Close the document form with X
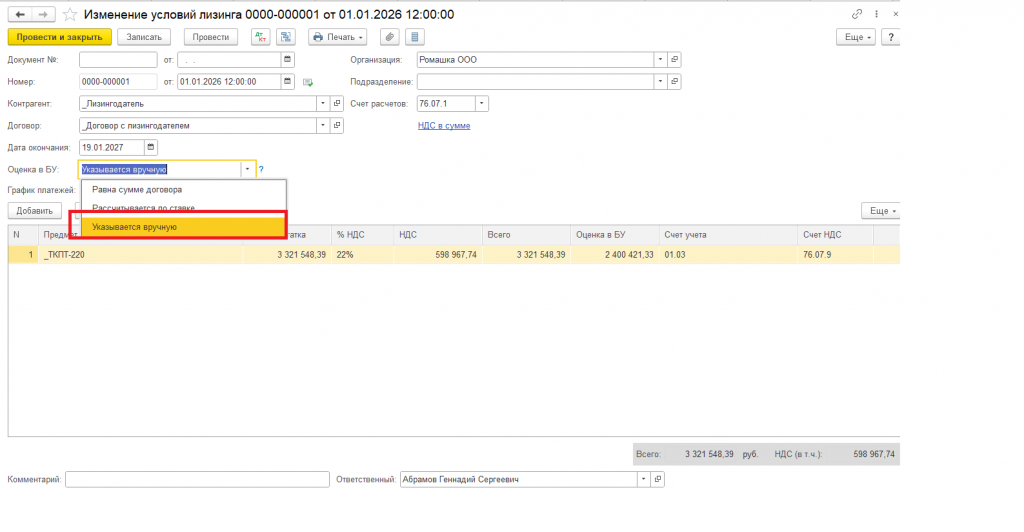The height and width of the screenshot is (532, 1024). 895,14
